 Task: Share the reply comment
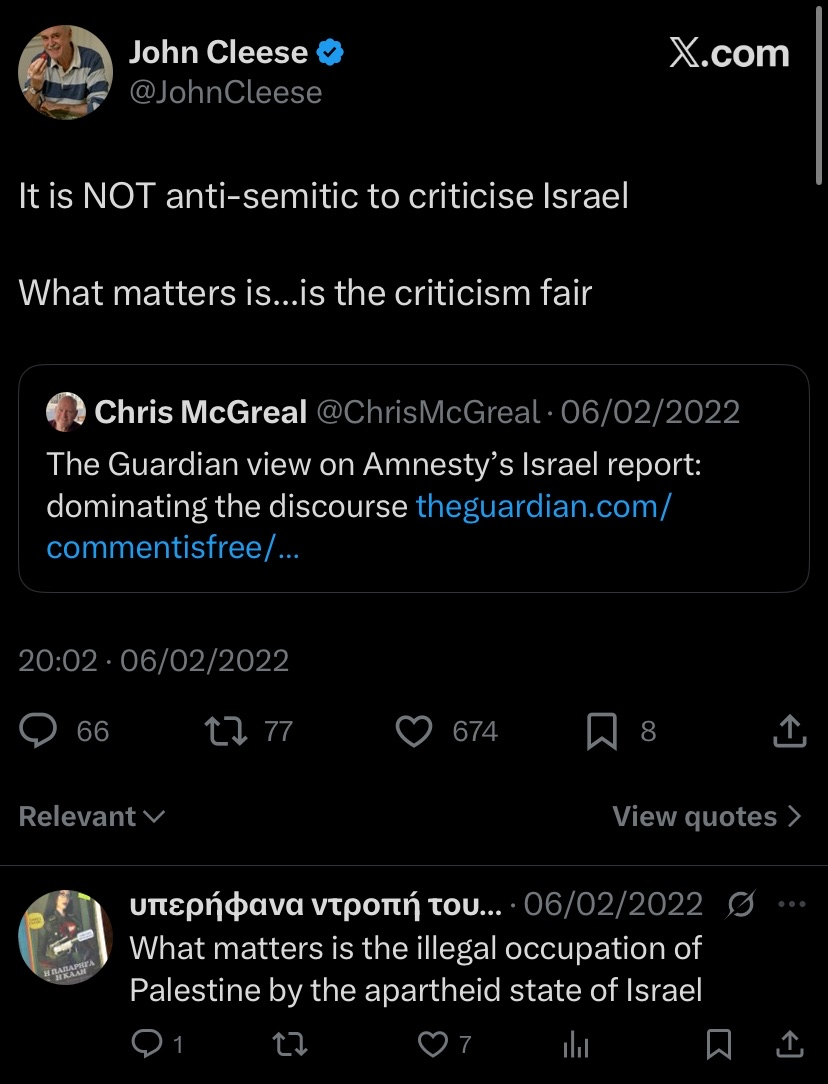click(x=789, y=1044)
